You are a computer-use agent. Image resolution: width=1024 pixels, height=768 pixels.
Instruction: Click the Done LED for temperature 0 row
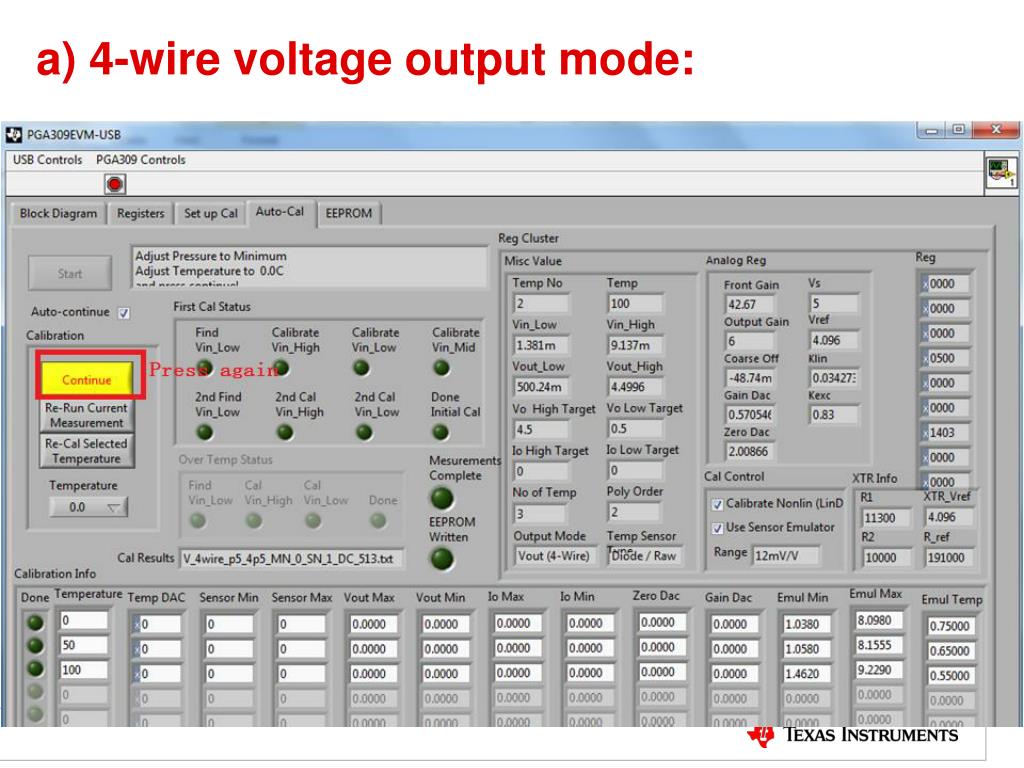pyautogui.click(x=35, y=622)
